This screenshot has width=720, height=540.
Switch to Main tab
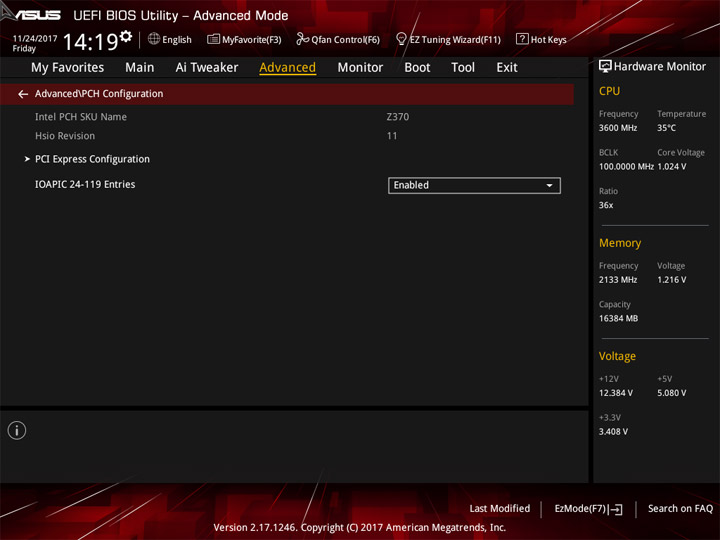coord(140,68)
